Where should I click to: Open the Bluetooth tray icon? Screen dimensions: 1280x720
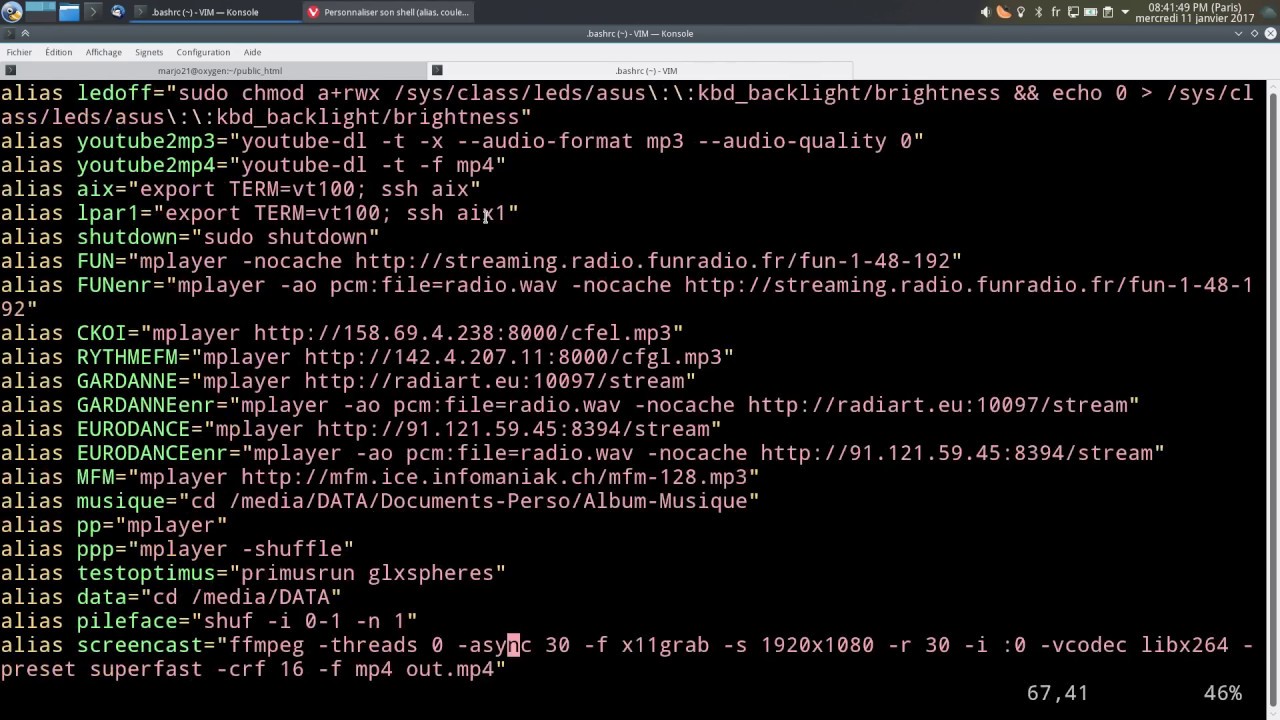point(1038,12)
